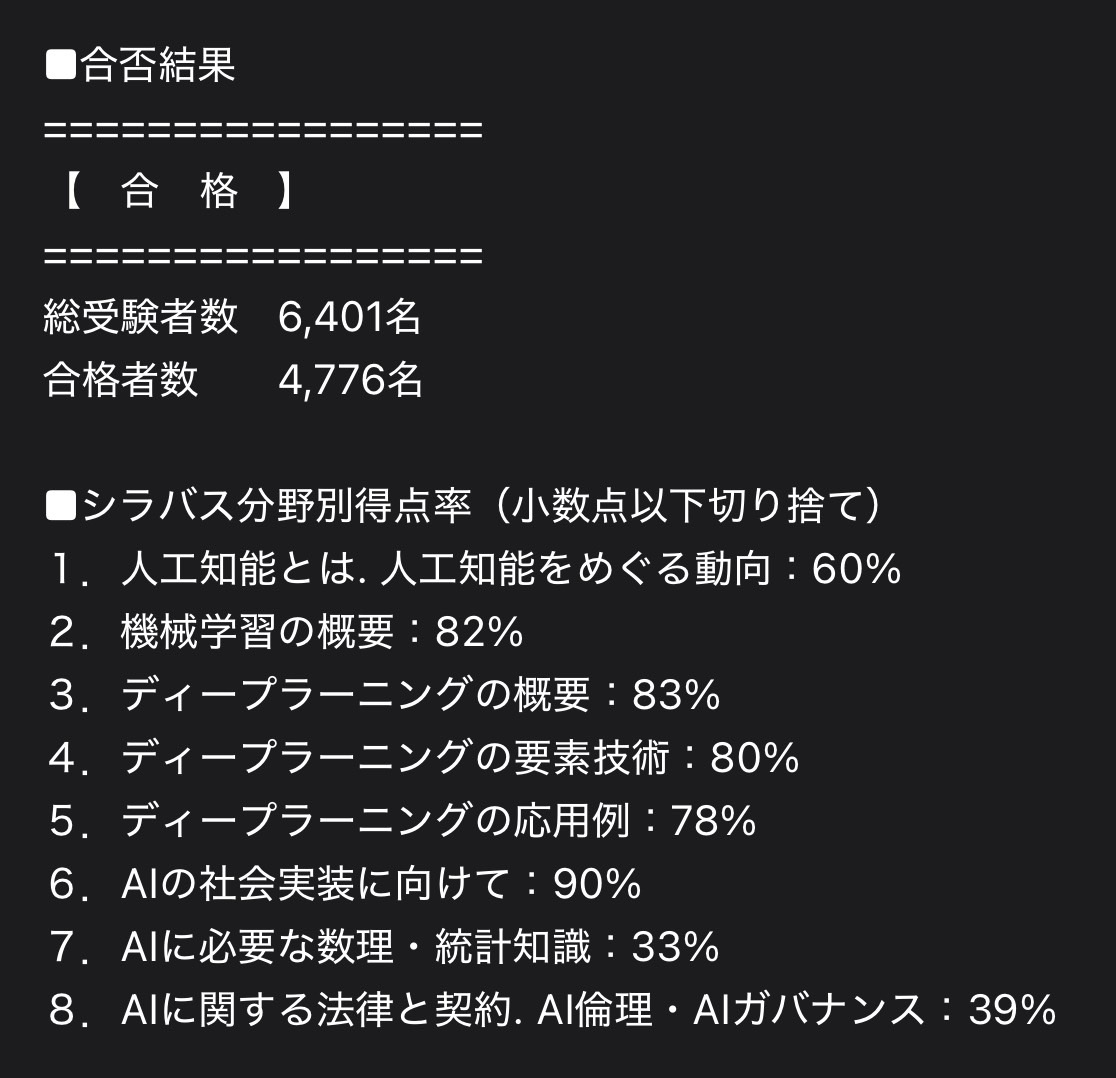Click the 合格者数 4,776名 line
The height and width of the screenshot is (1078, 1116).
(x=233, y=379)
